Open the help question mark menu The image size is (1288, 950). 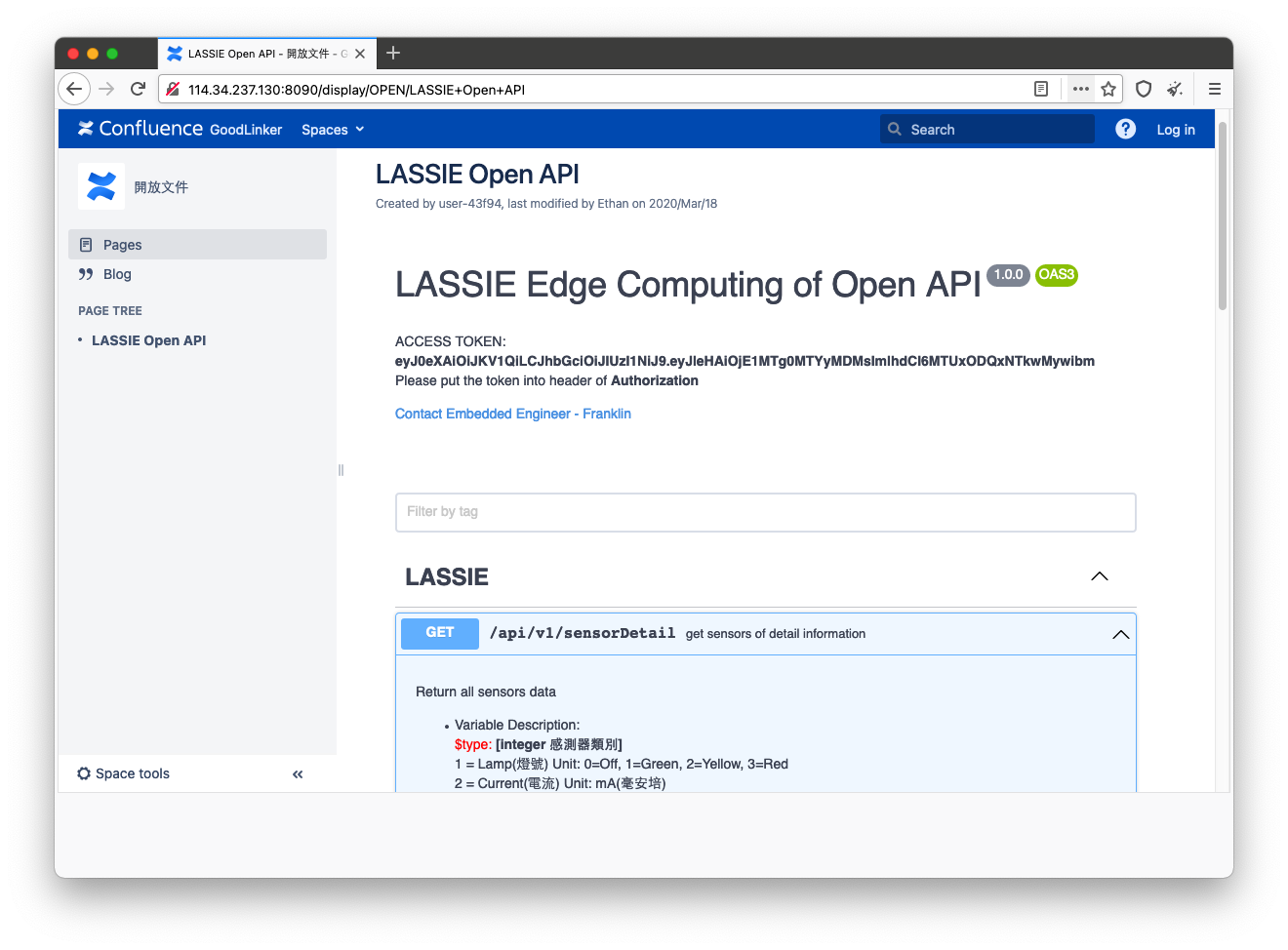tap(1125, 129)
